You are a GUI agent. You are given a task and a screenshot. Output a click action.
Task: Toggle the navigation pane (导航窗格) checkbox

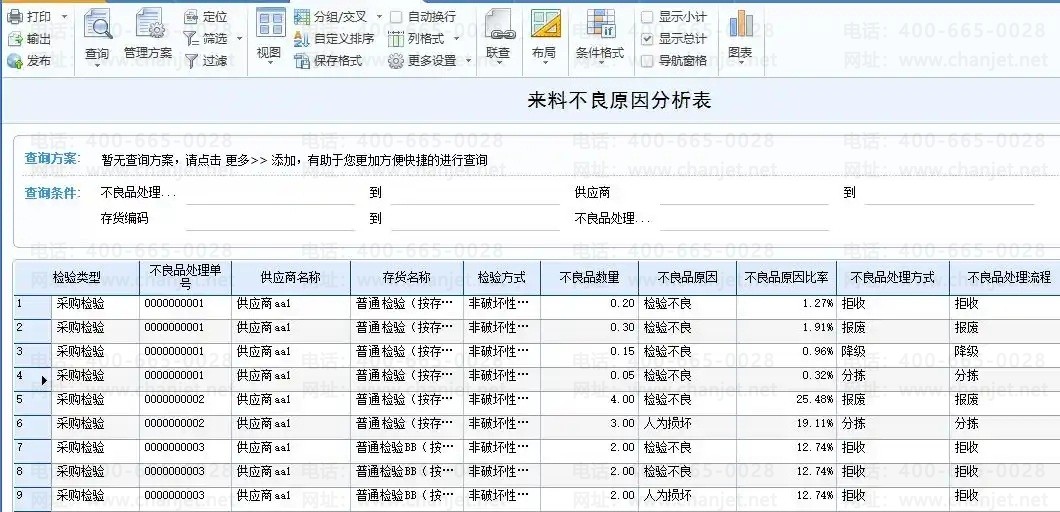tap(647, 61)
